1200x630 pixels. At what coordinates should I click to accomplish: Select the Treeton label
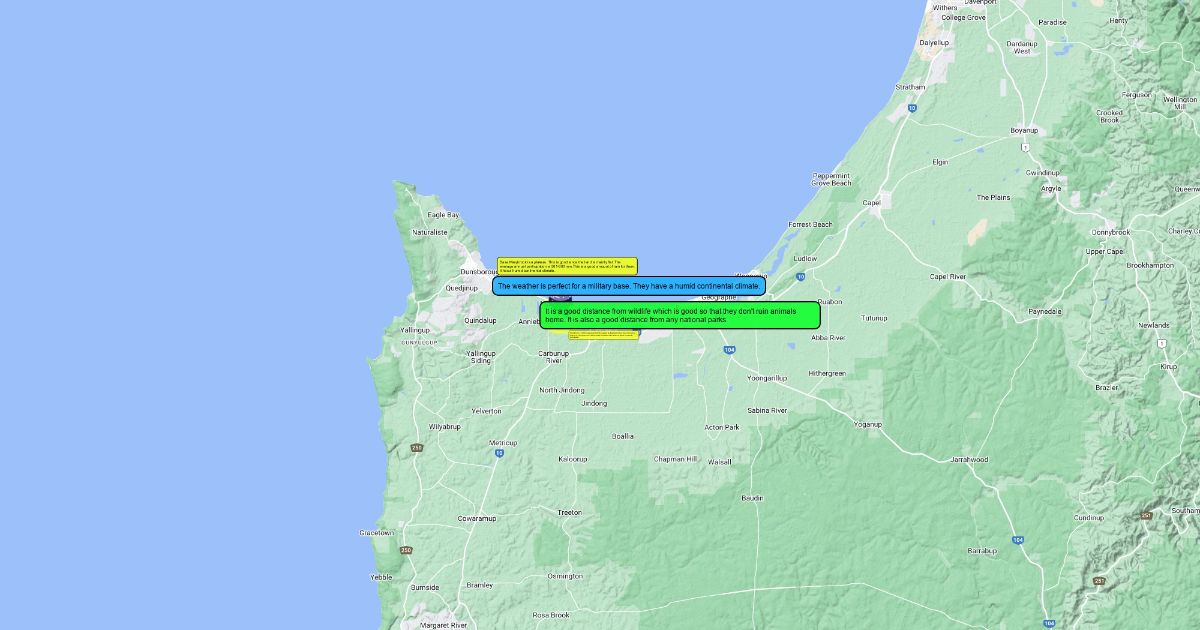coord(569,512)
